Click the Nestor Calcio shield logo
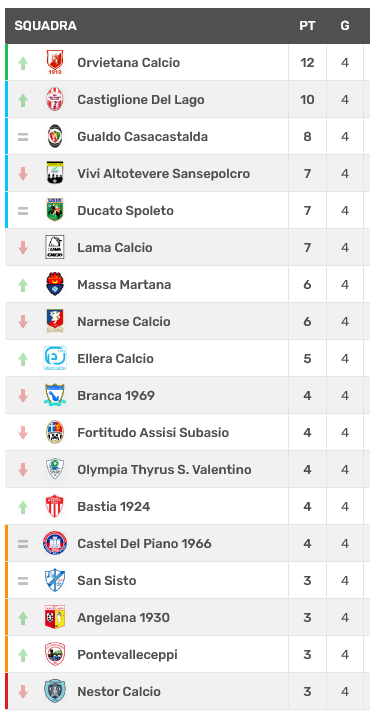The image size is (370, 717). (x=55, y=691)
